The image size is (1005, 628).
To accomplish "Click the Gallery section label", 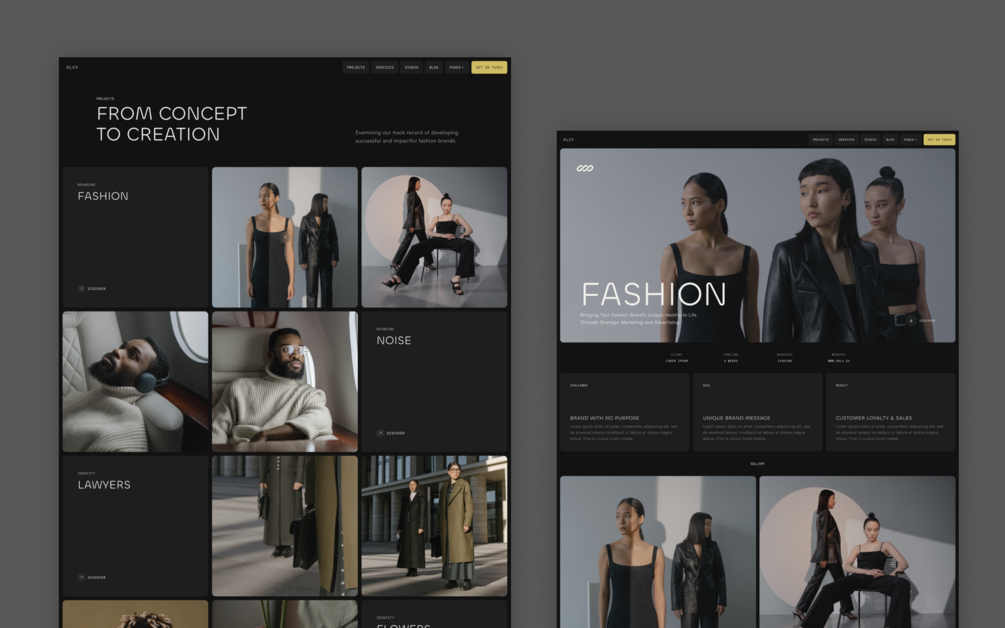I will (x=758, y=463).
